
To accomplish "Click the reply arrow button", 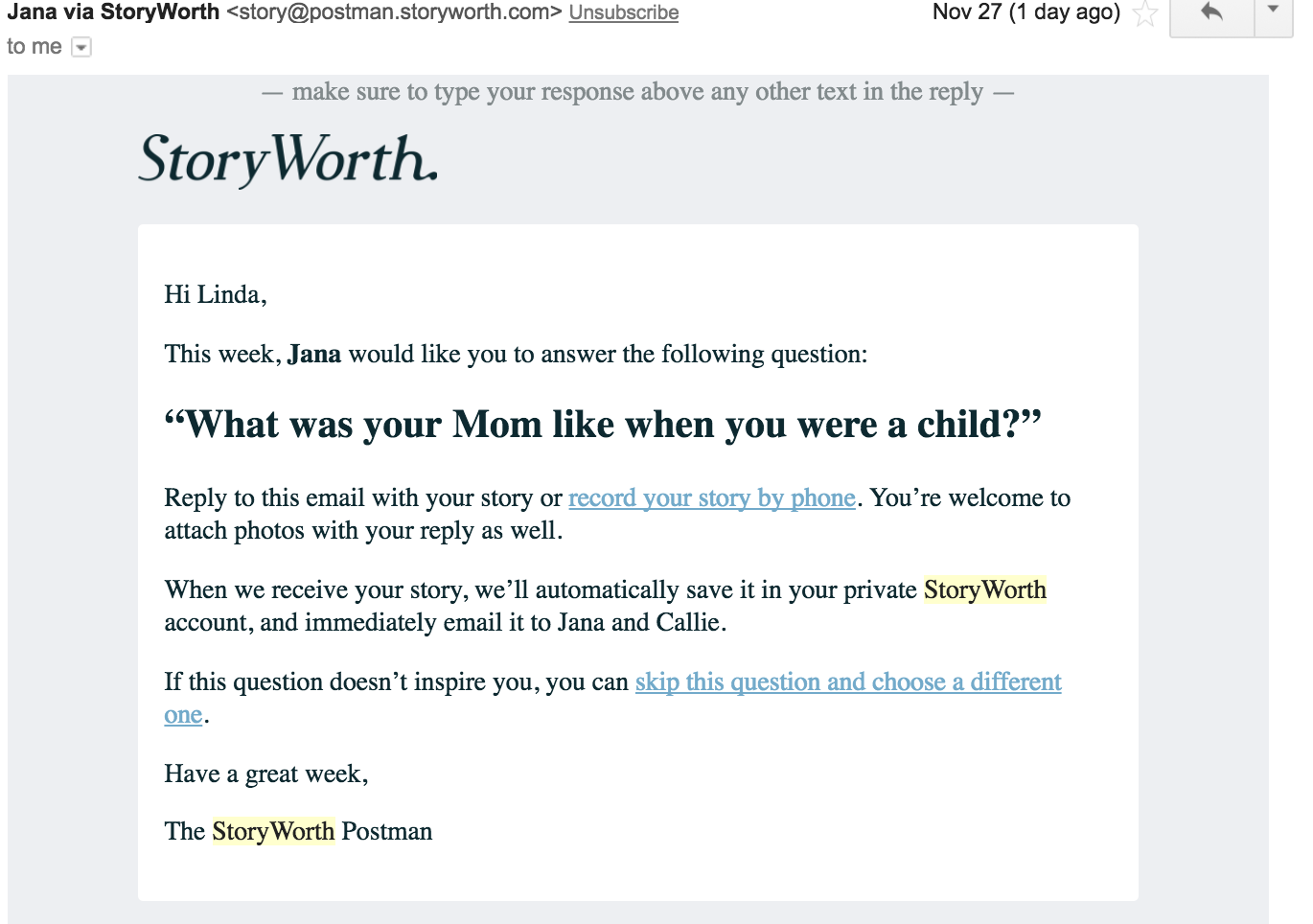I will point(1211,12).
